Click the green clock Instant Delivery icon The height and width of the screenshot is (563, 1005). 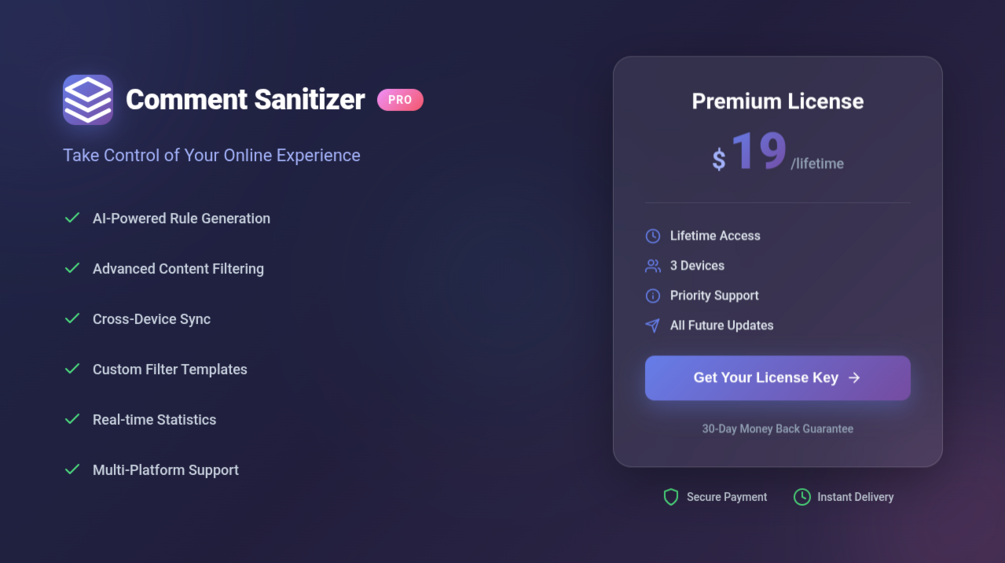[802, 497]
